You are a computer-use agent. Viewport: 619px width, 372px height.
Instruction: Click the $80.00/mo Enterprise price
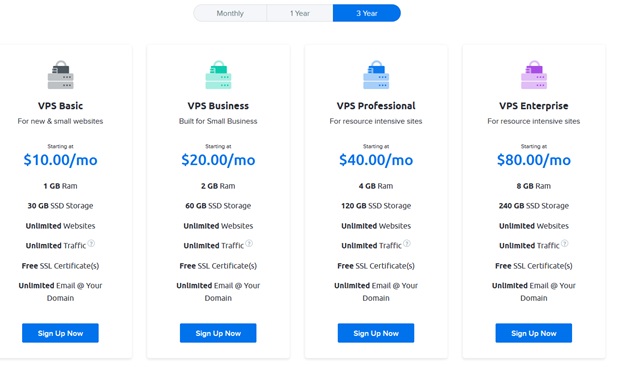pos(534,160)
